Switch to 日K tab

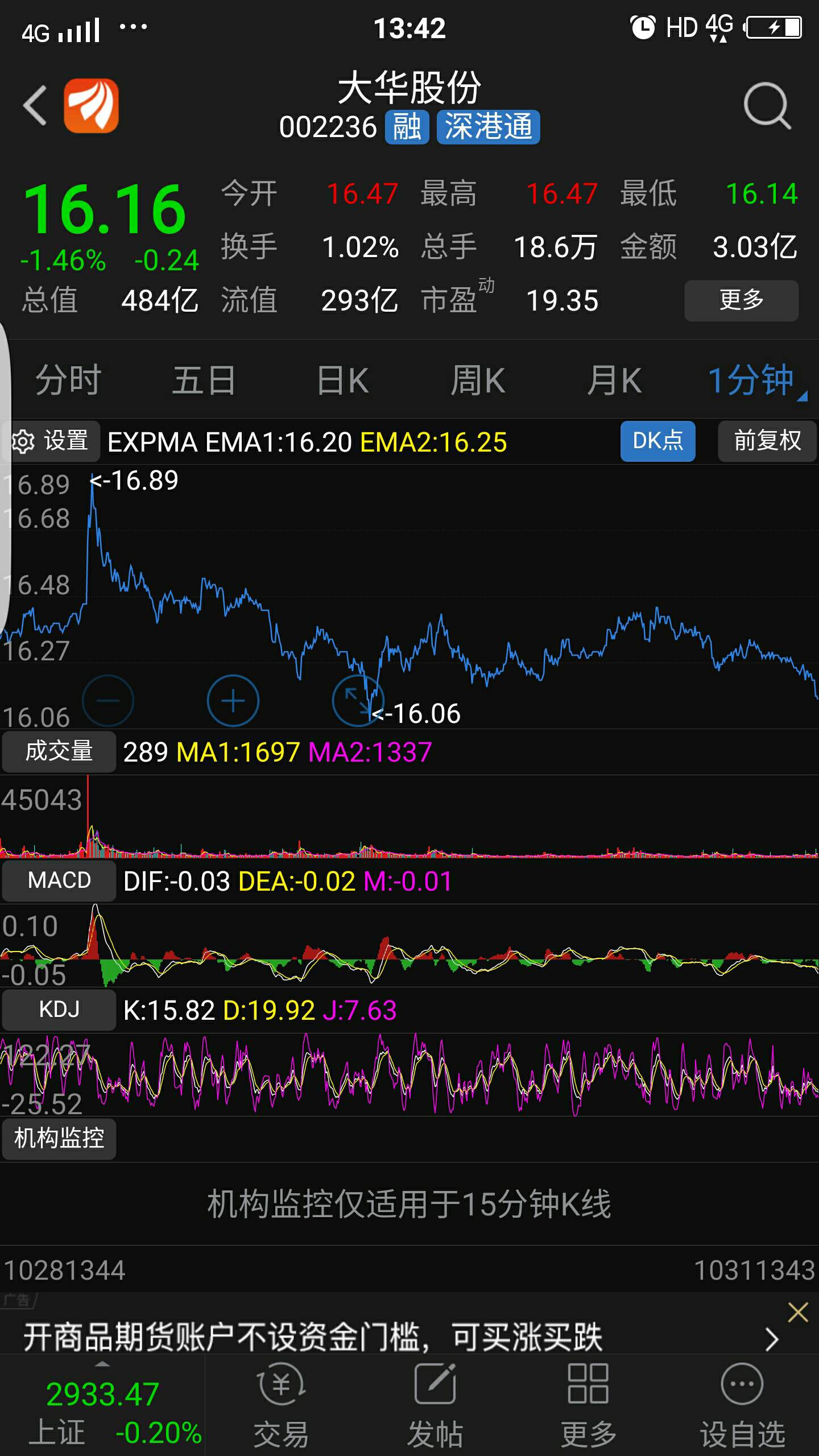tap(342, 380)
